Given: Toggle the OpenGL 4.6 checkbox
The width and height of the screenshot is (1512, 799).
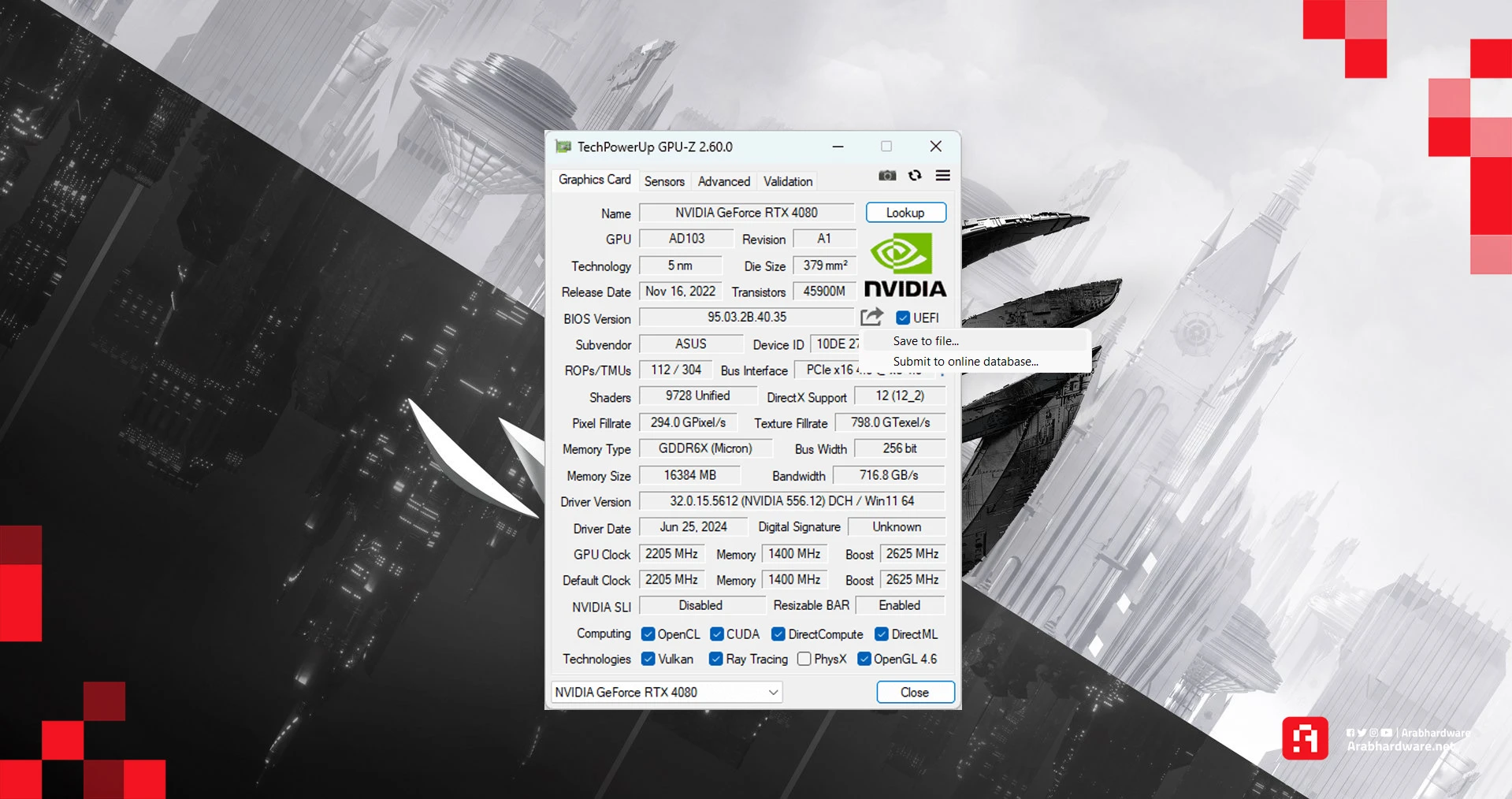Looking at the screenshot, I should 864,659.
